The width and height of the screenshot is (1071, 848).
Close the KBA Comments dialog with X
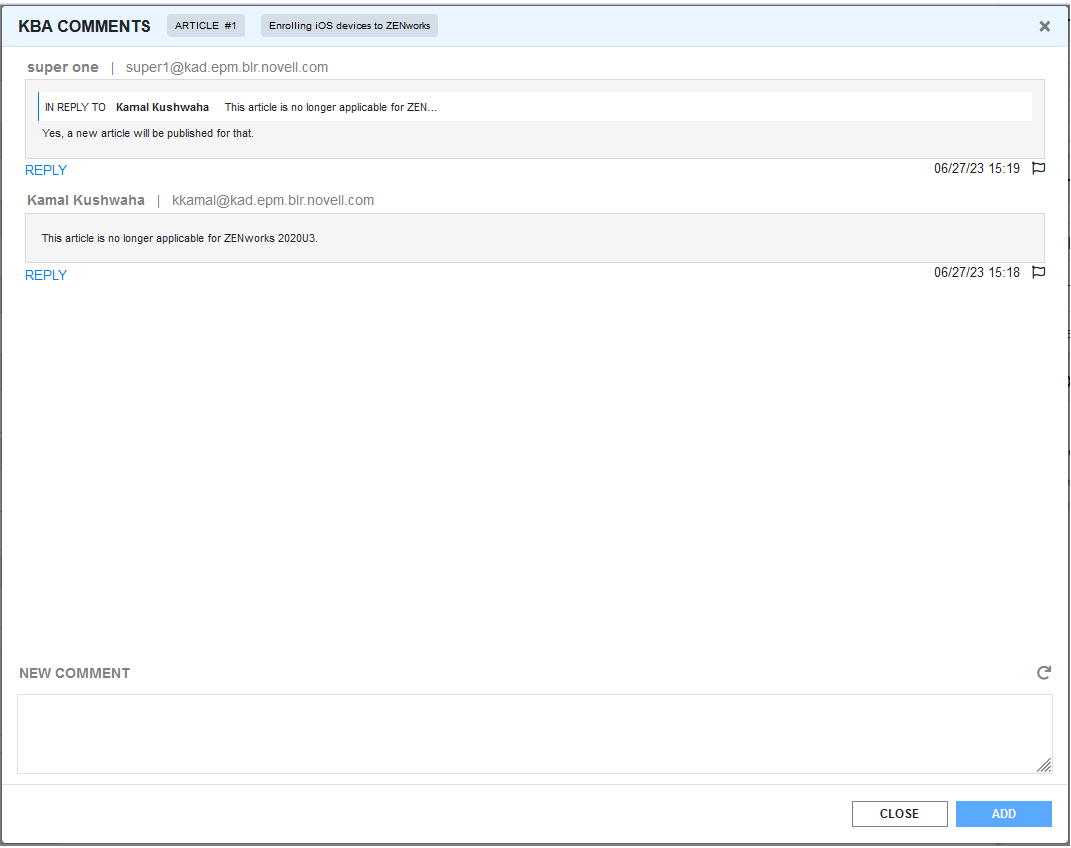[x=1044, y=26]
